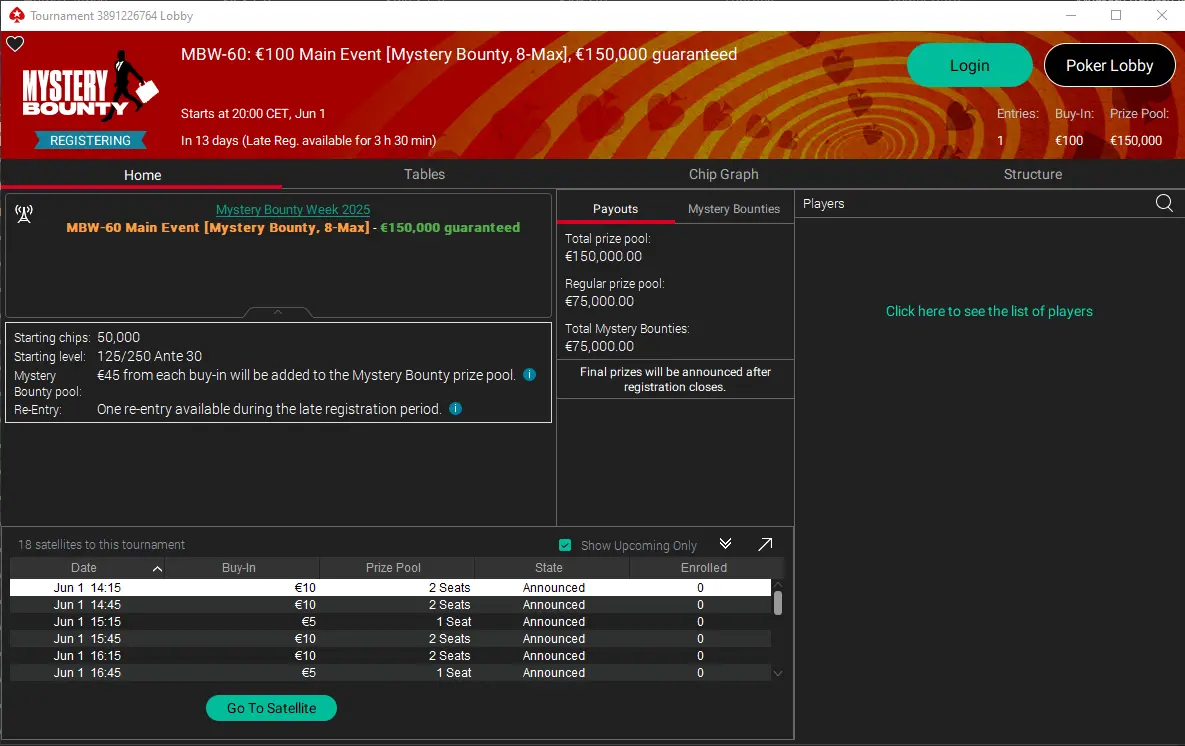Add tournament to favorites with heart icon
The width and height of the screenshot is (1185, 746).
[x=15, y=44]
